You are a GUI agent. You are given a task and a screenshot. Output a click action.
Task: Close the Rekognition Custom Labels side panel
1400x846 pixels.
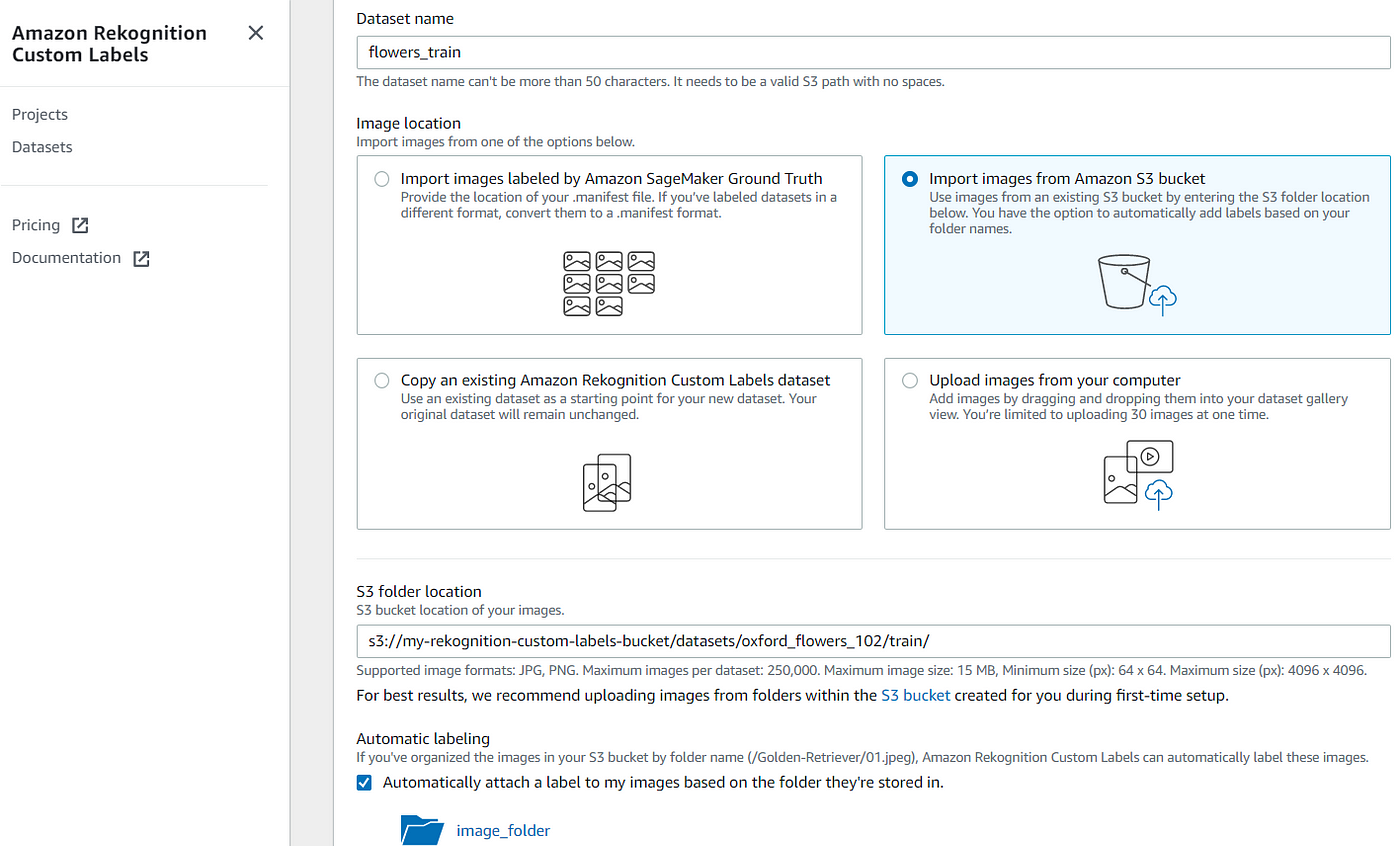(x=256, y=33)
